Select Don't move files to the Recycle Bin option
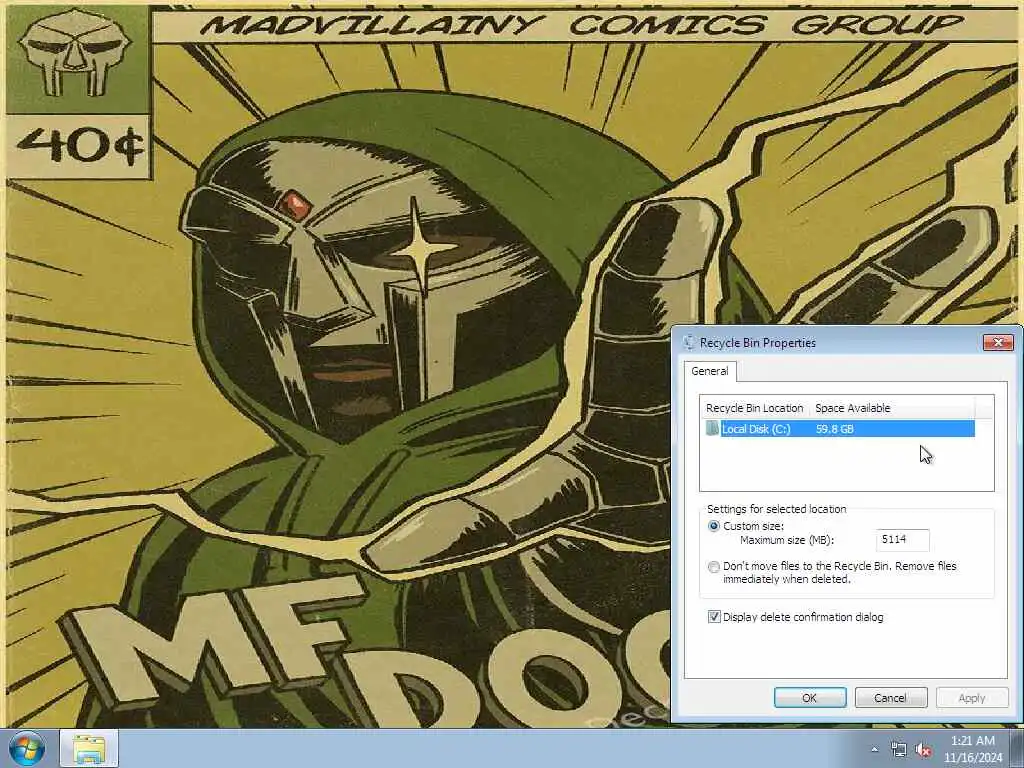 tap(714, 567)
